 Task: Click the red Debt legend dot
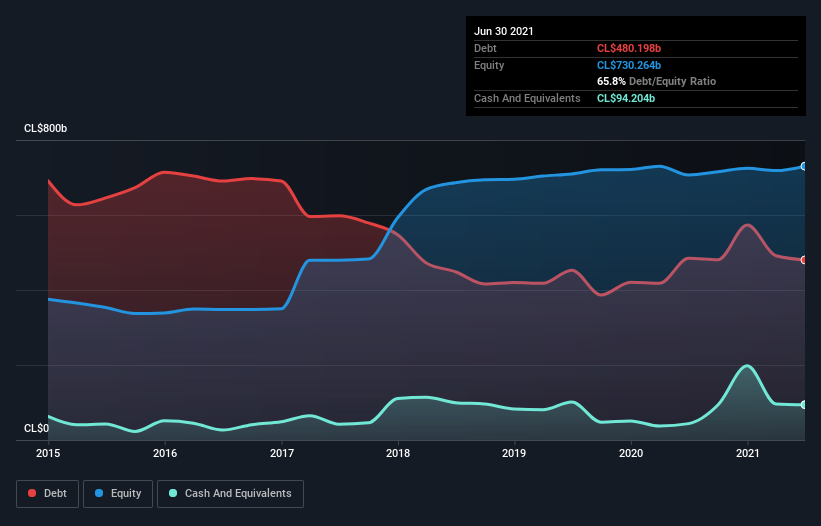[x=32, y=493]
